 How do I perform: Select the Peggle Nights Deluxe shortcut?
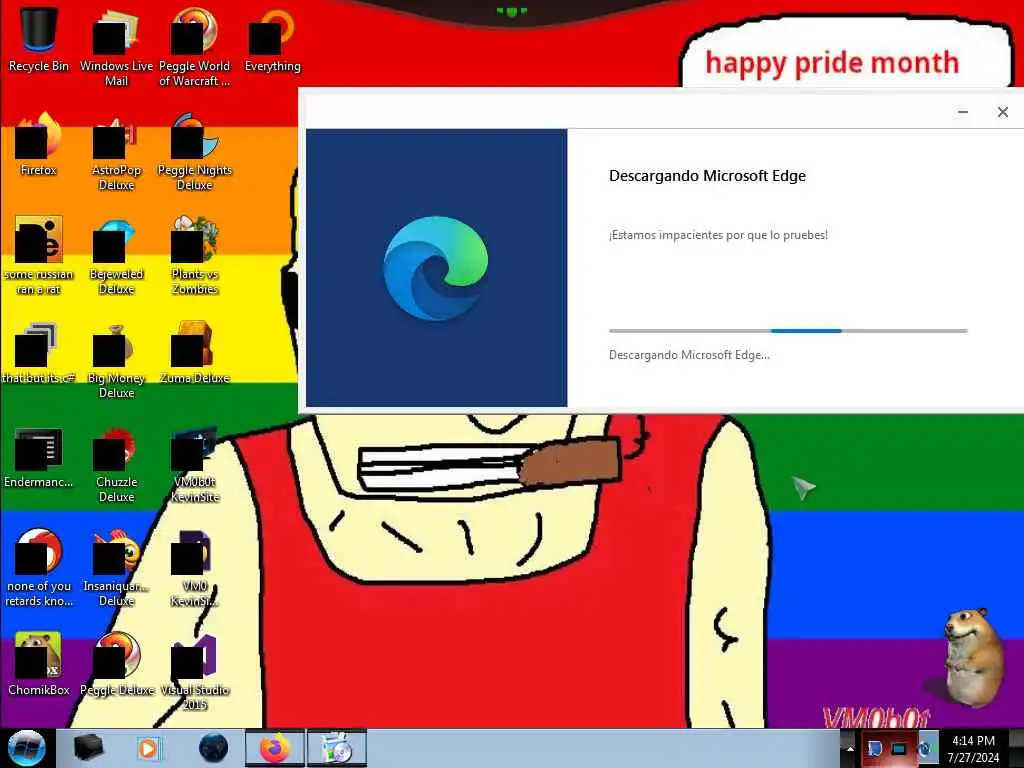[194, 152]
